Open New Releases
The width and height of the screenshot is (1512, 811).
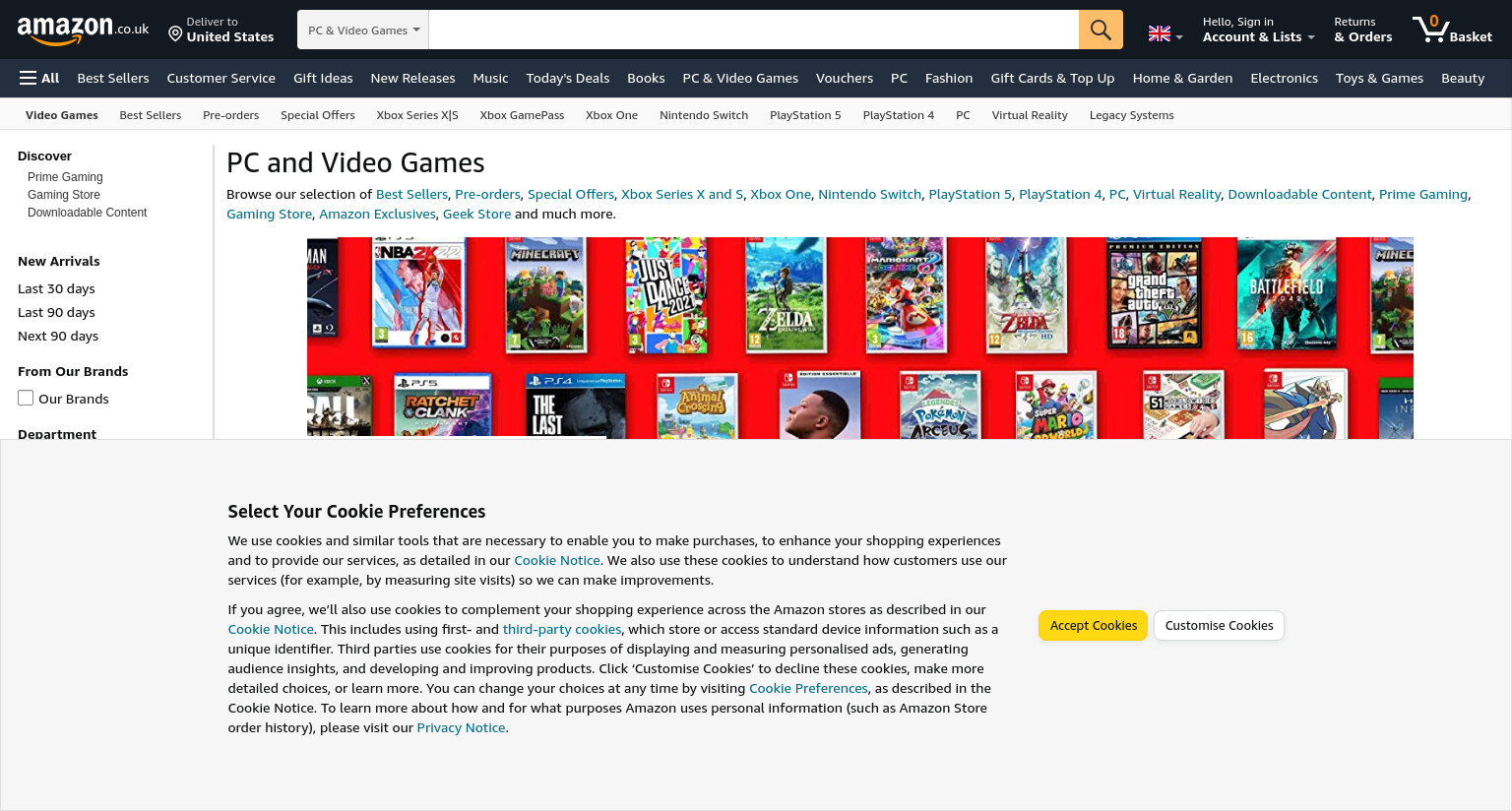[412, 78]
